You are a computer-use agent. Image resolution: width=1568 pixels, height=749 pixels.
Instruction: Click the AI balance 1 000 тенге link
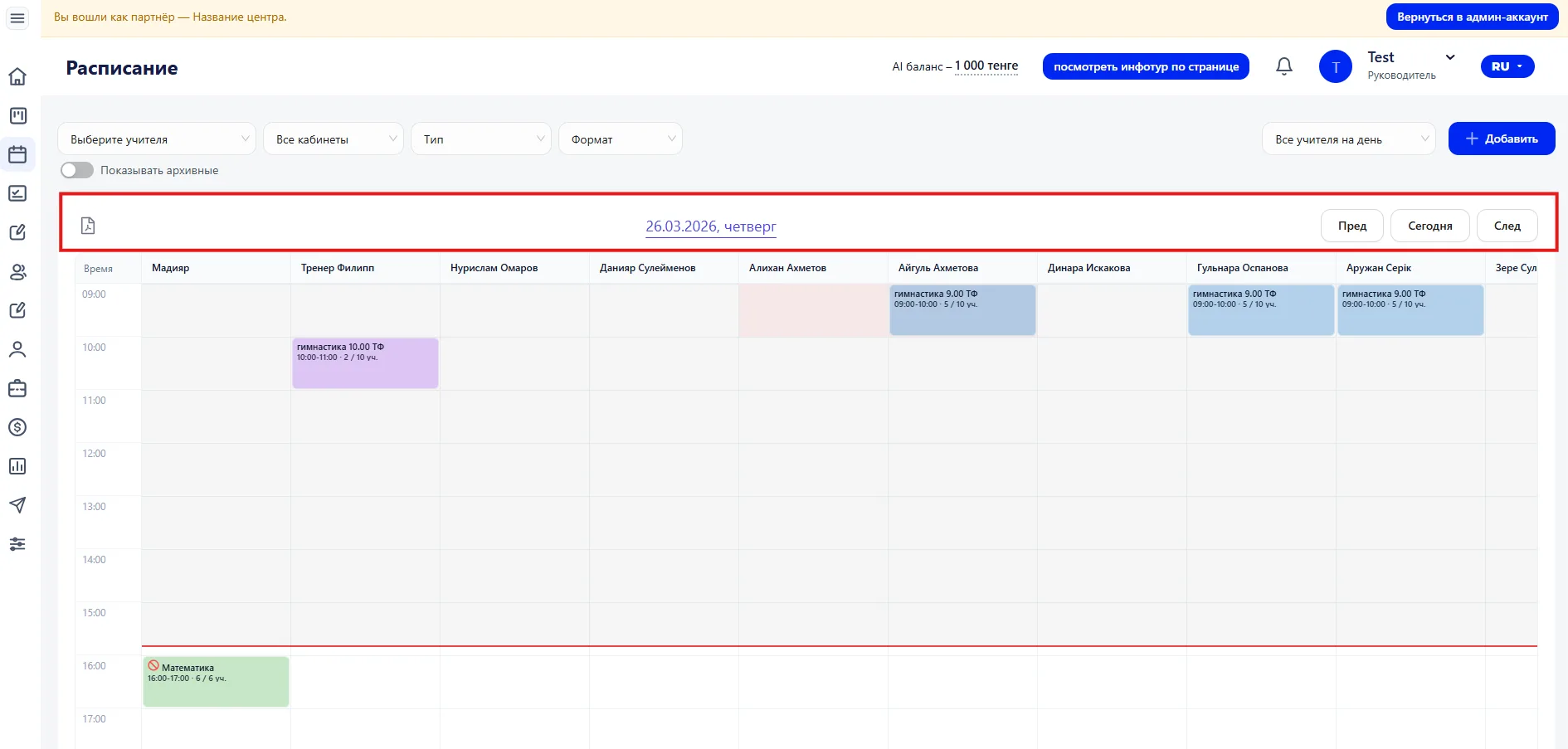986,66
